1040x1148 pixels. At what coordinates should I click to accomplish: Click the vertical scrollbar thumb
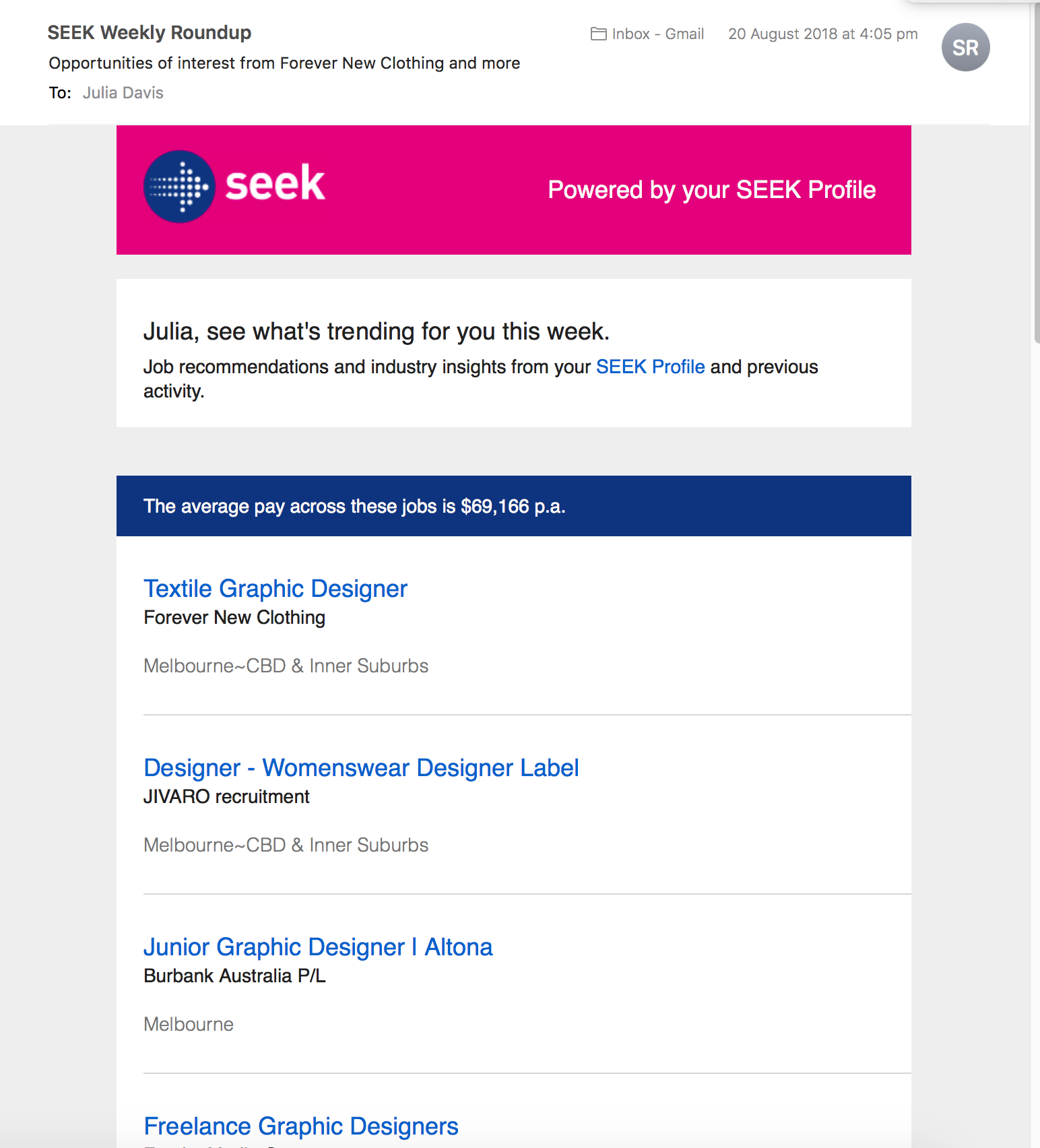coord(1036,172)
